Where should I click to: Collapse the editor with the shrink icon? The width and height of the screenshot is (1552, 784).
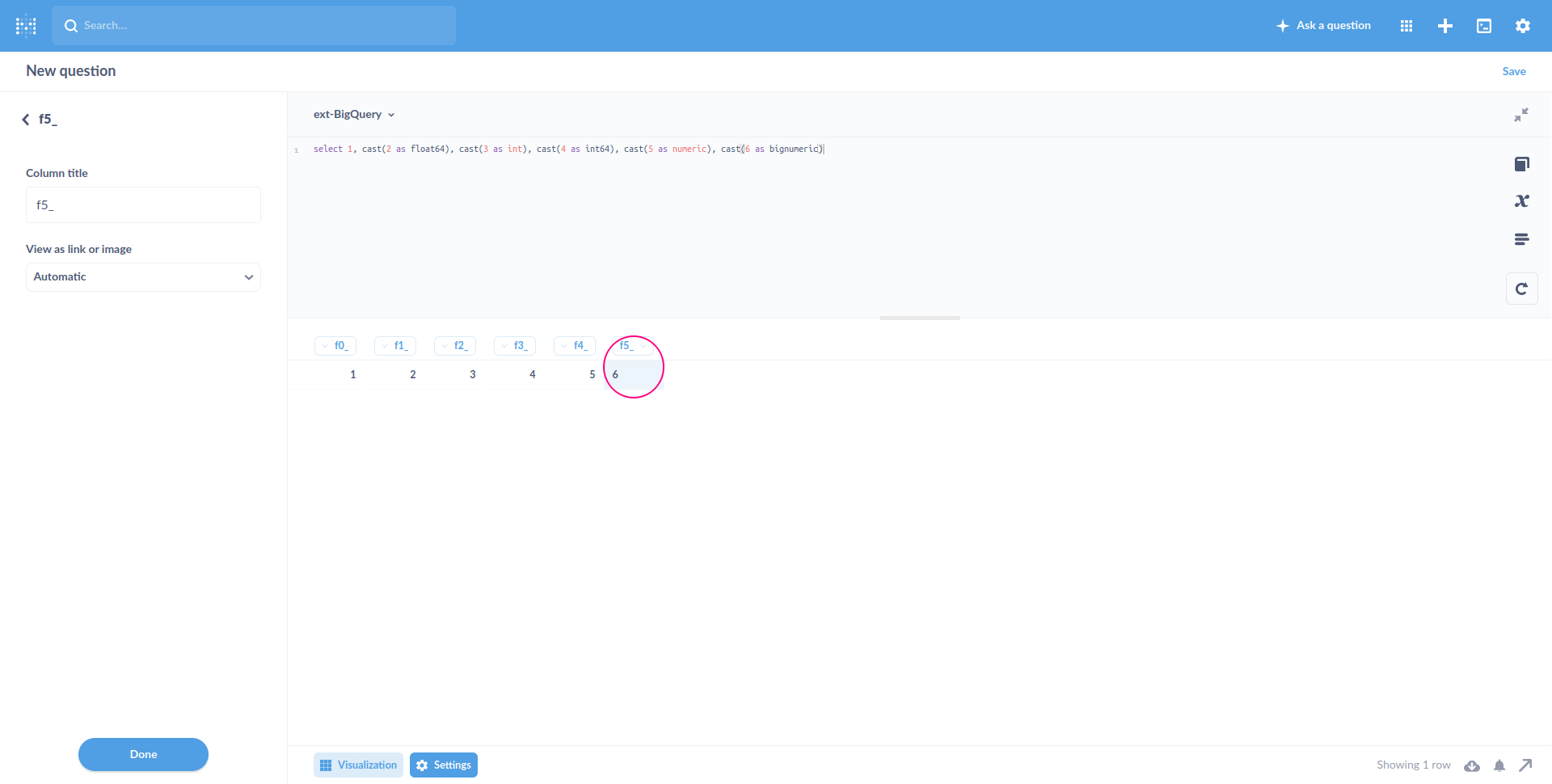click(1522, 115)
